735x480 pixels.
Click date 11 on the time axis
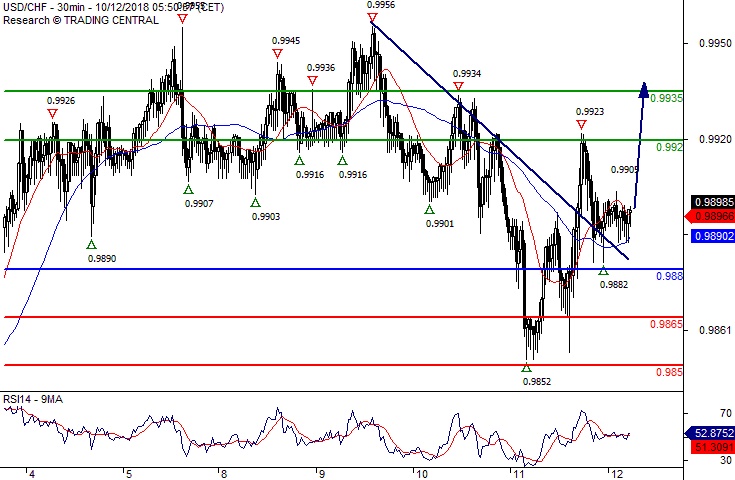pos(519,474)
